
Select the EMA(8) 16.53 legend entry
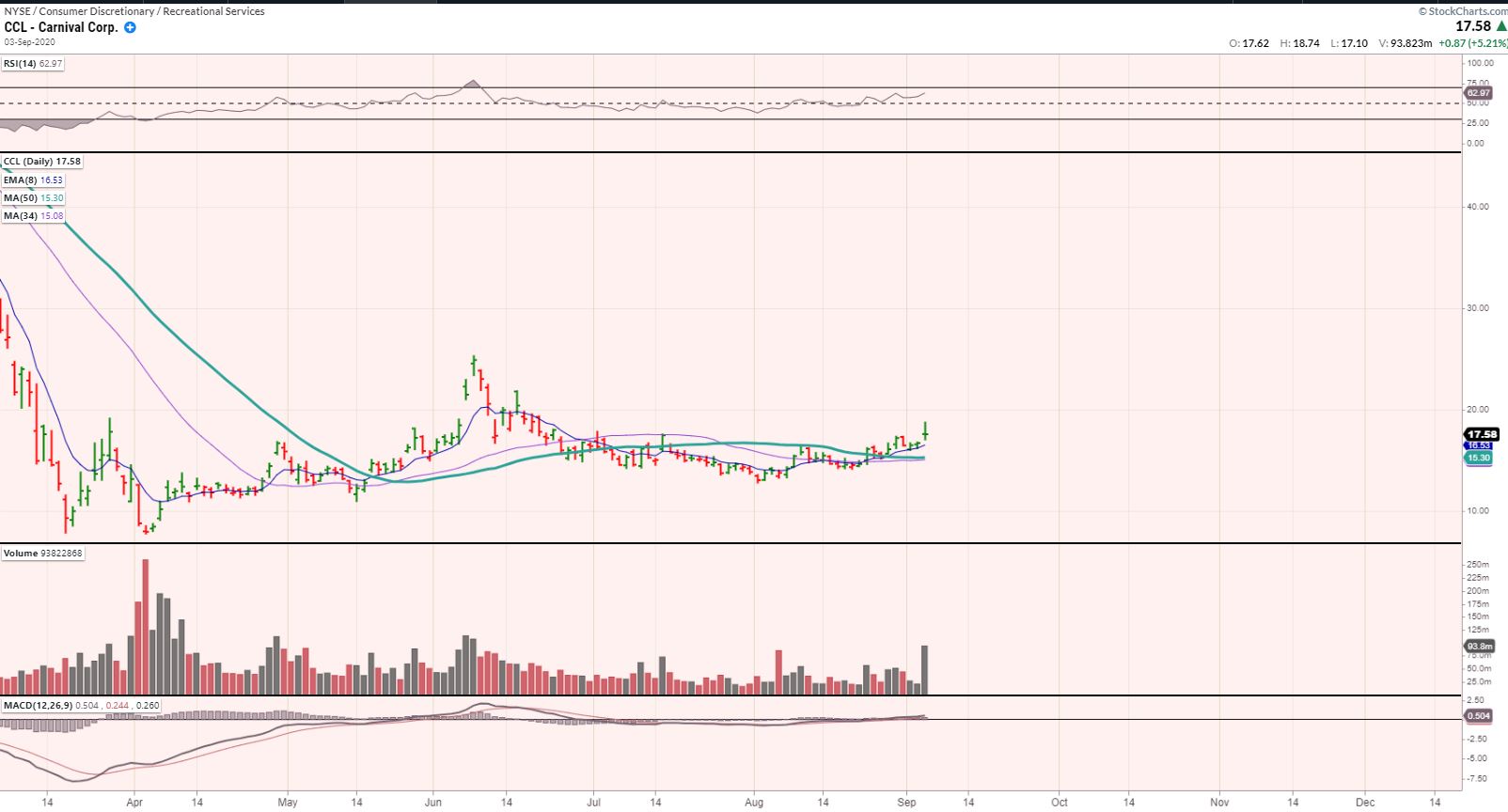pyautogui.click(x=33, y=180)
